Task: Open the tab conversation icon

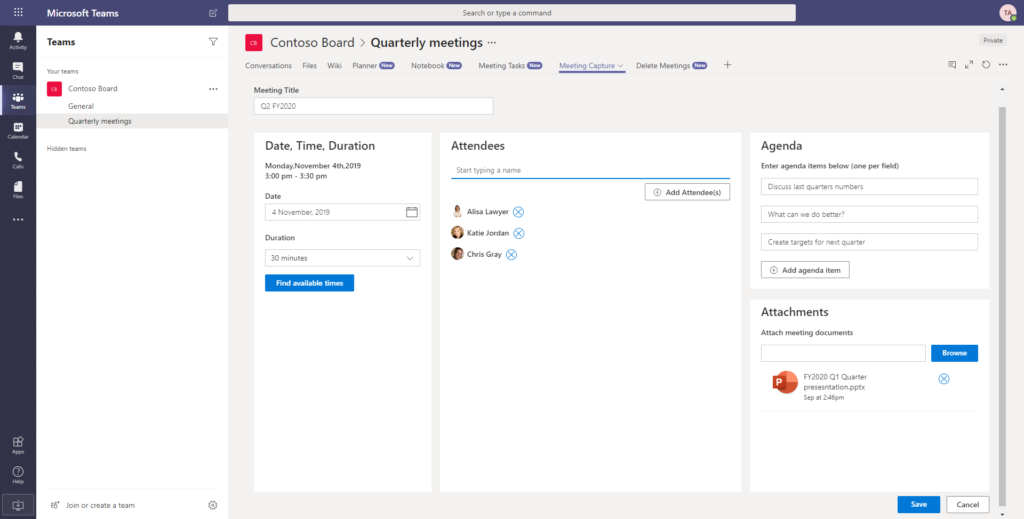Action: click(952, 65)
